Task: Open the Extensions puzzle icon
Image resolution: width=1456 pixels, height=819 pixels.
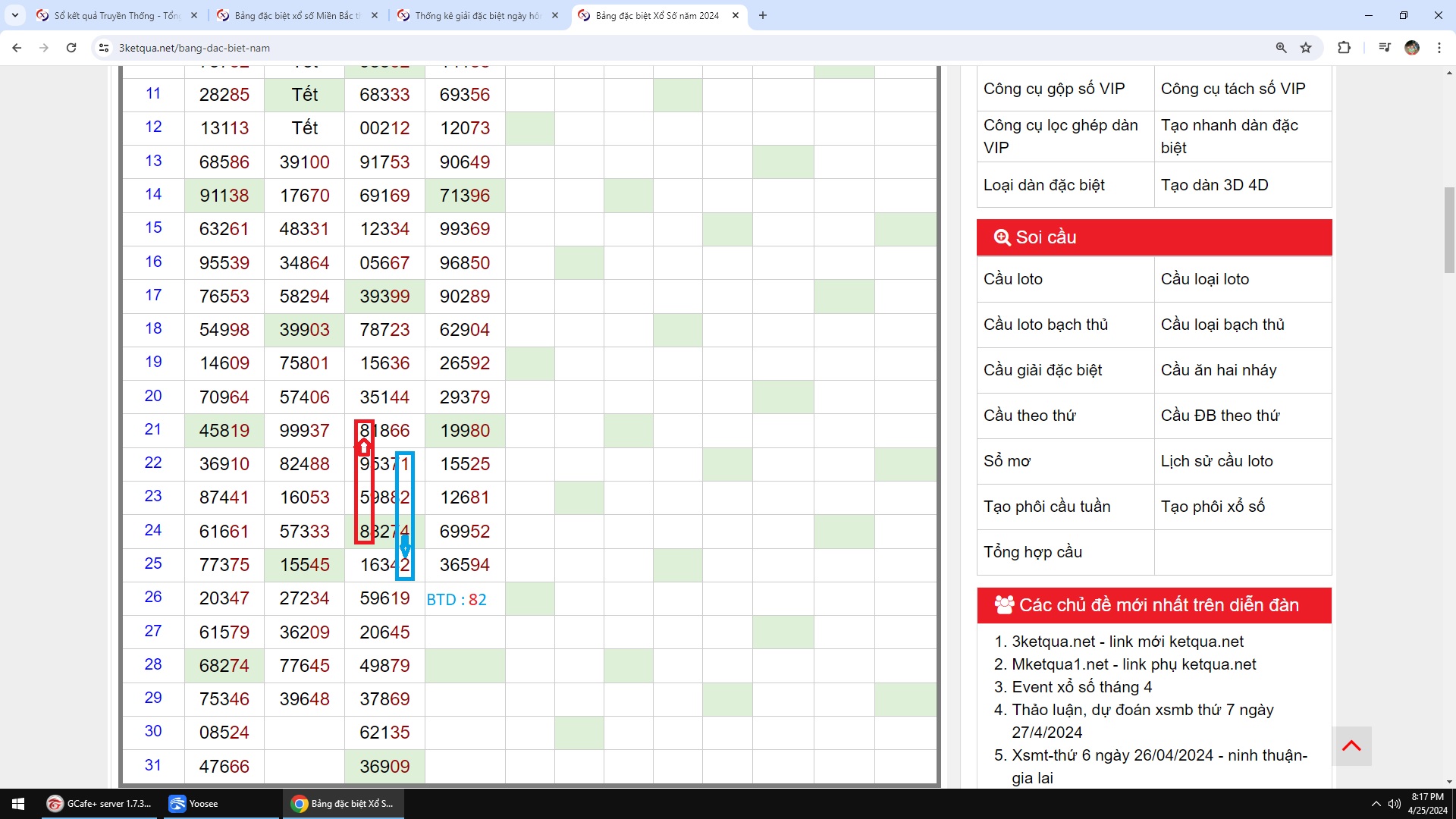Action: [x=1344, y=48]
